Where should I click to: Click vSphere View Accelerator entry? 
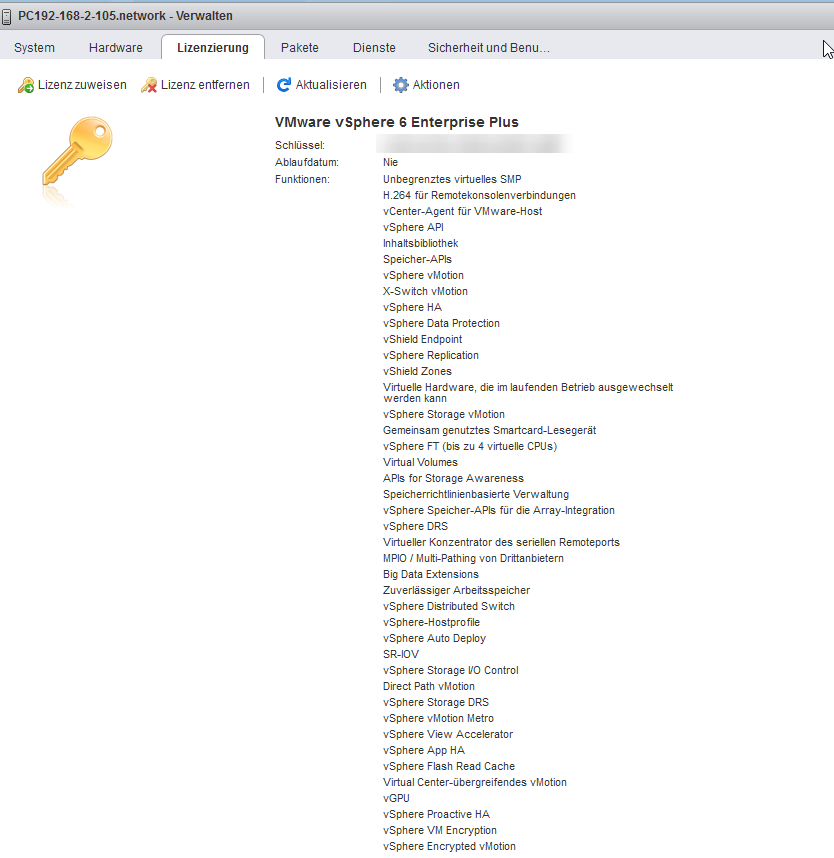click(448, 734)
